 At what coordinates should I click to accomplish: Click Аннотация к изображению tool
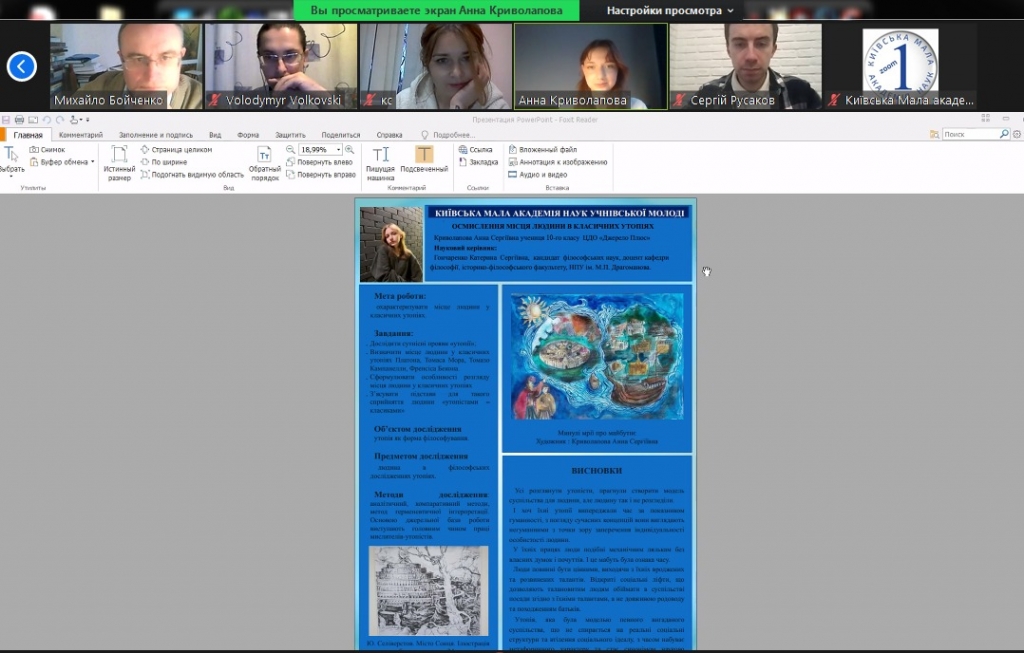point(558,162)
